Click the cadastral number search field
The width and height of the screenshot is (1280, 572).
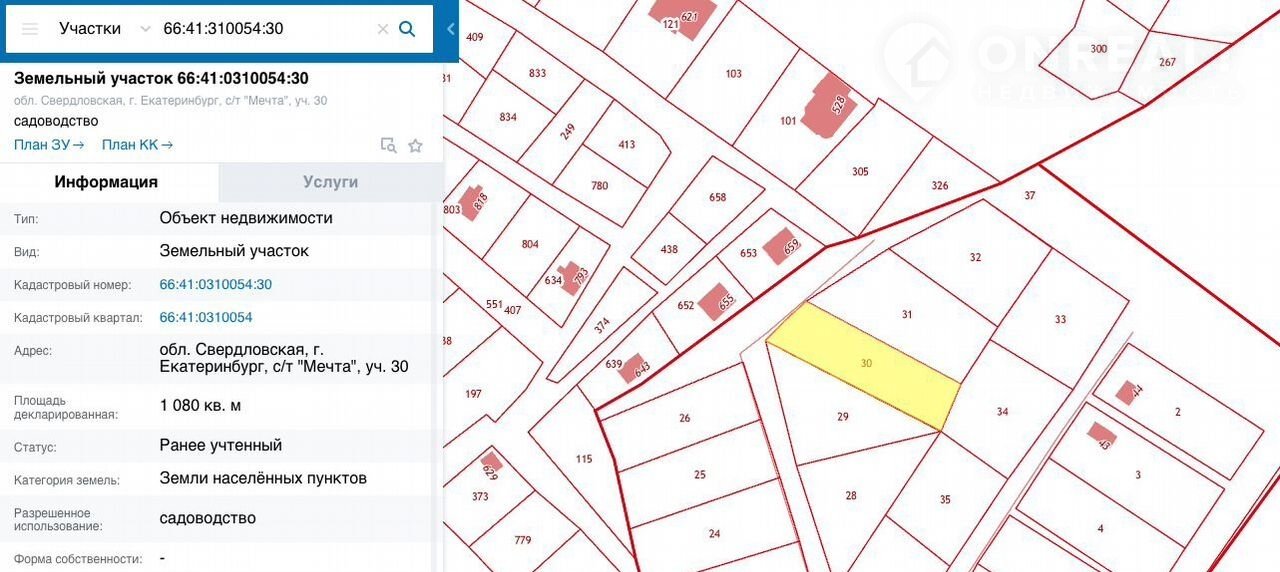[x=265, y=29]
